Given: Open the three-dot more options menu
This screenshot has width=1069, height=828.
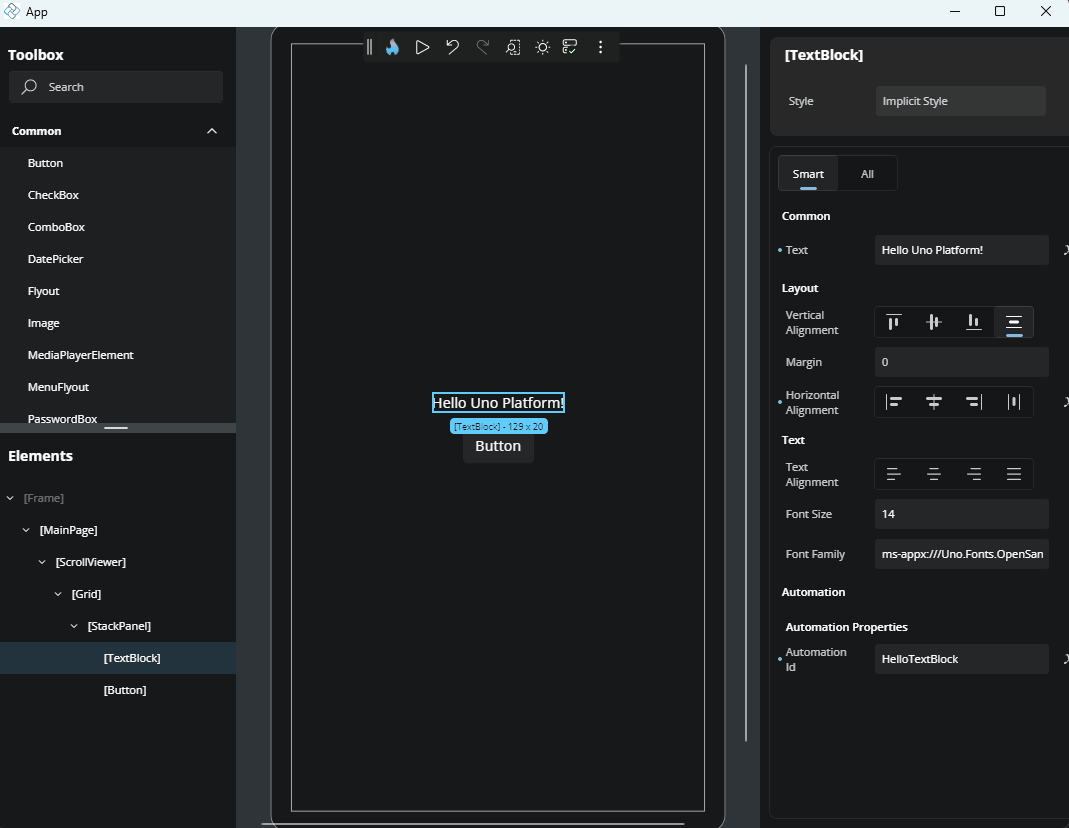Looking at the screenshot, I should 600,47.
